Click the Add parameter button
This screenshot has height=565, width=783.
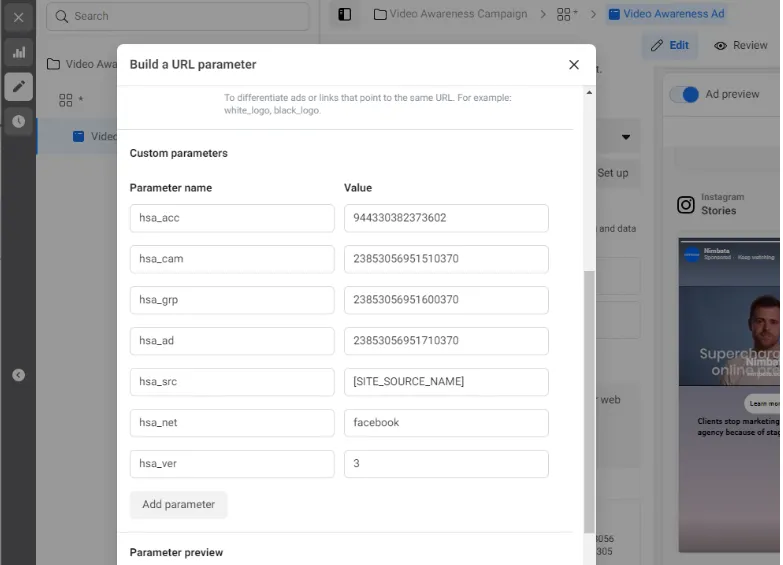point(178,505)
